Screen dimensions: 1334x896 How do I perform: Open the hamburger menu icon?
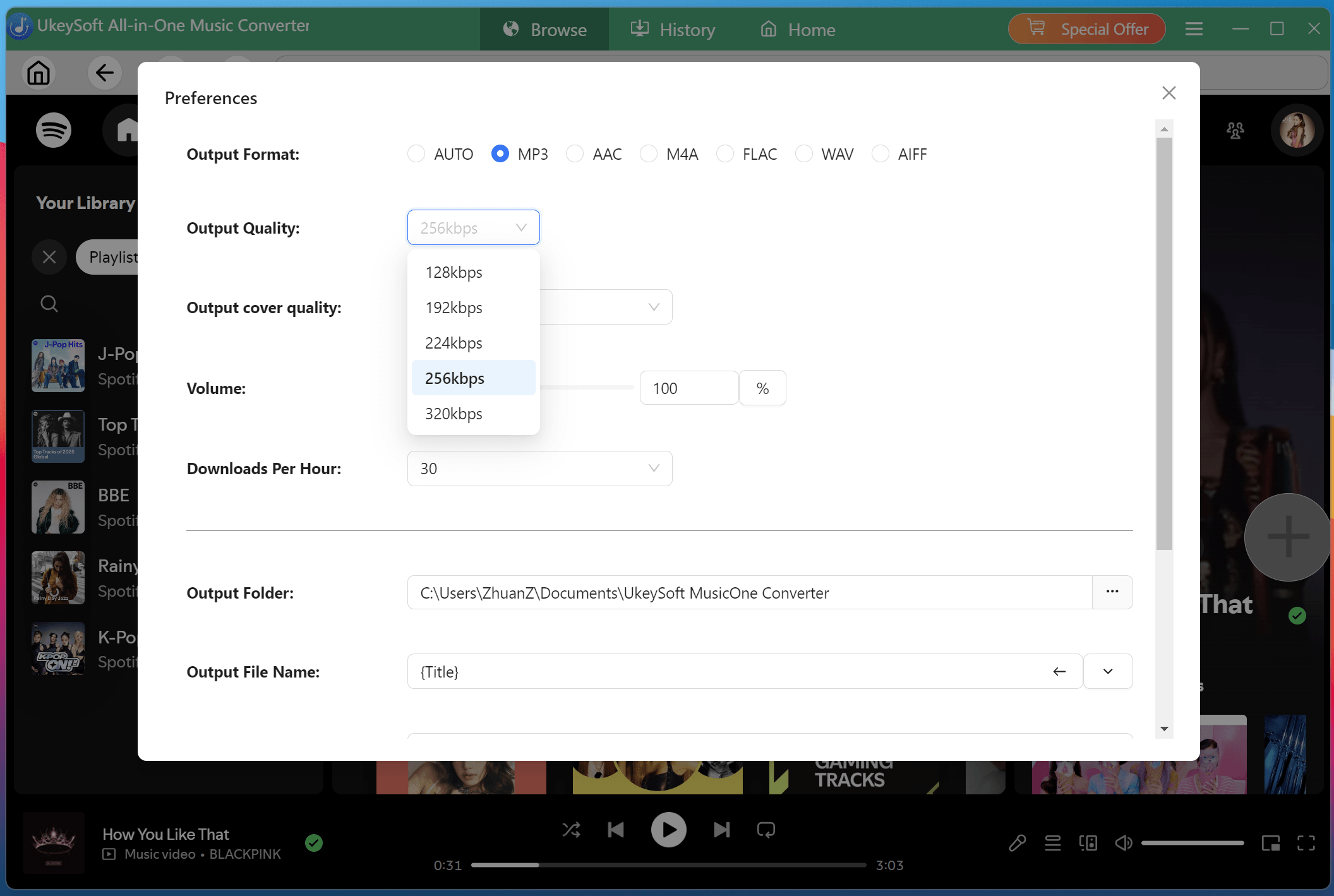(x=1194, y=28)
